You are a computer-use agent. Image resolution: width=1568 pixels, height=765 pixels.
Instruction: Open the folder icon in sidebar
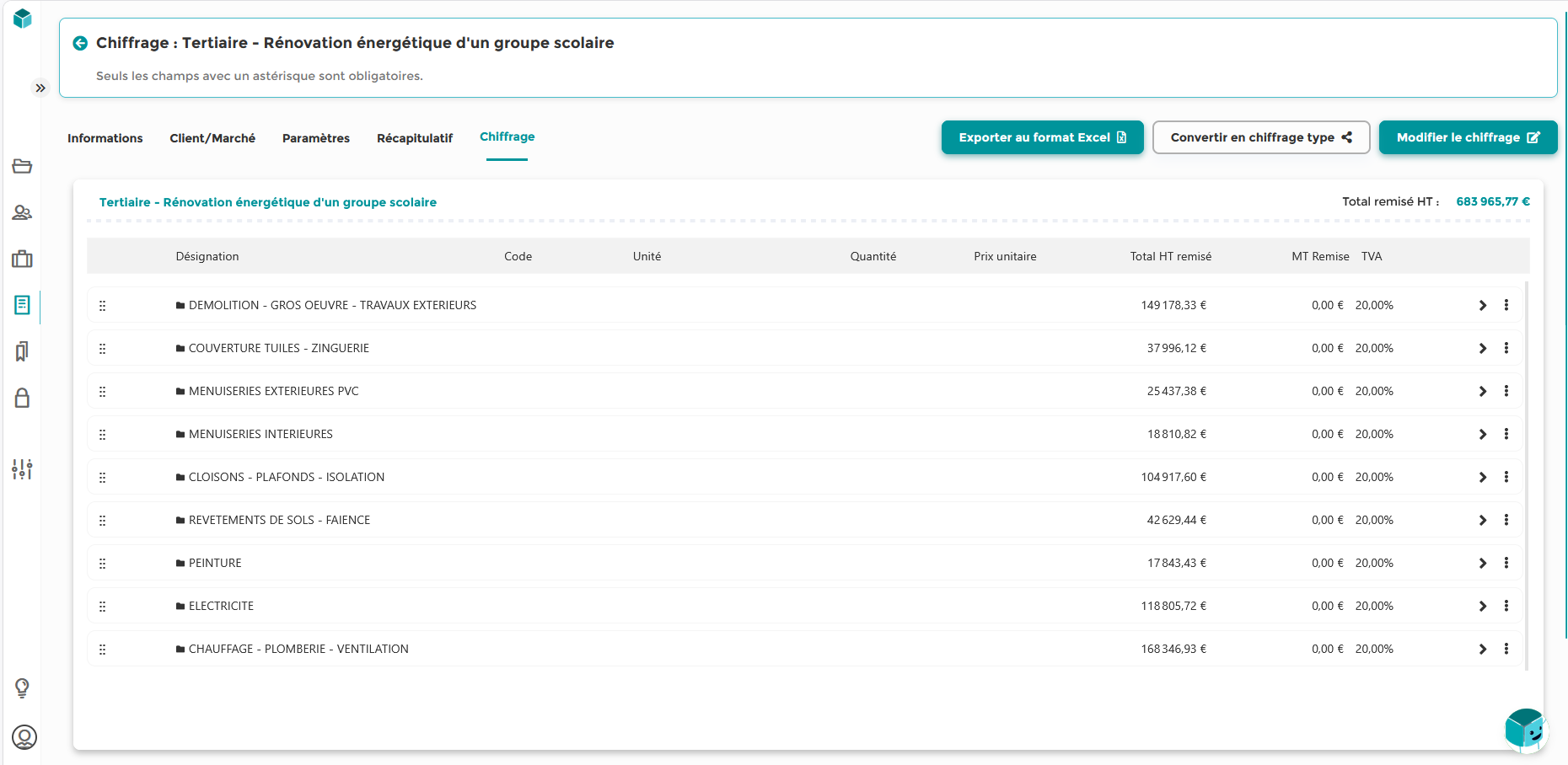coord(22,166)
